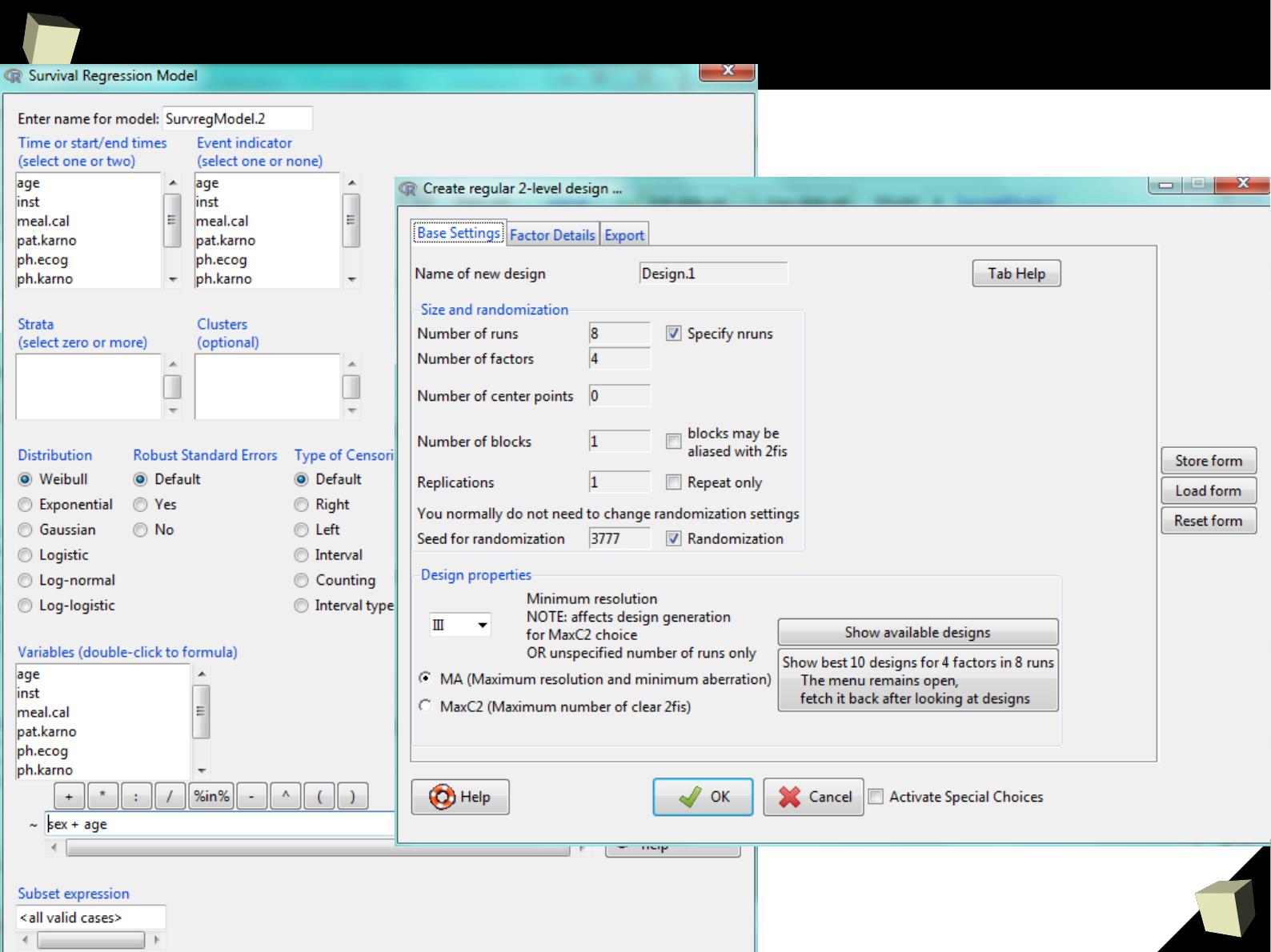The width and height of the screenshot is (1271, 952).
Task: Insert the colon interaction operator
Action: tap(136, 796)
